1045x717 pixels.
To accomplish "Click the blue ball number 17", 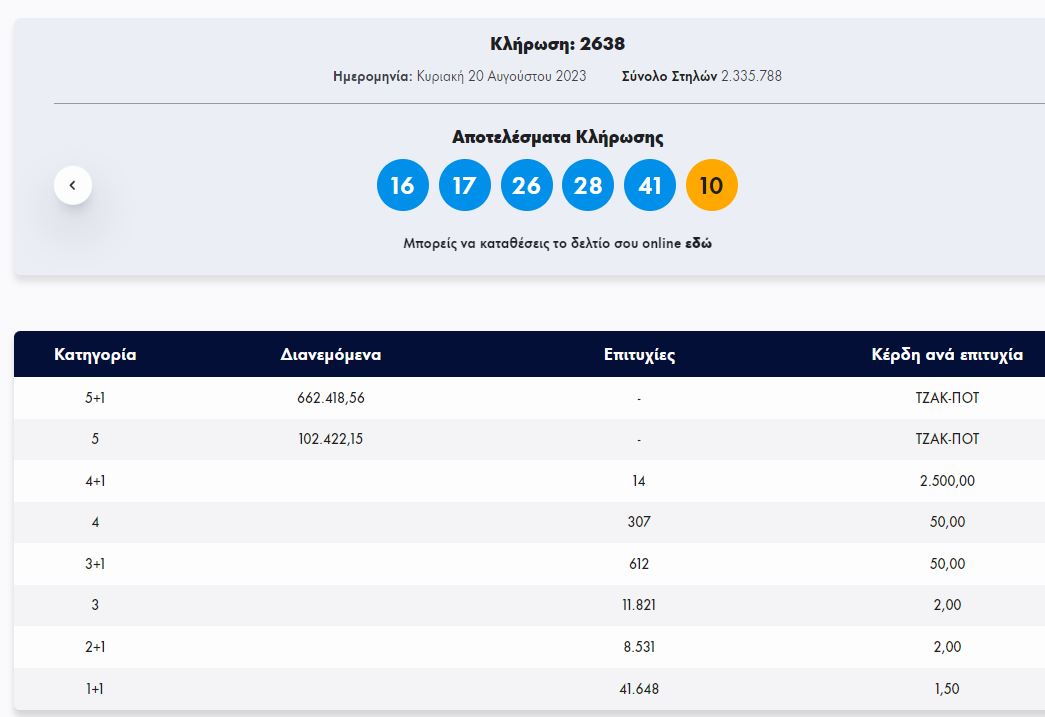I will coord(464,186).
